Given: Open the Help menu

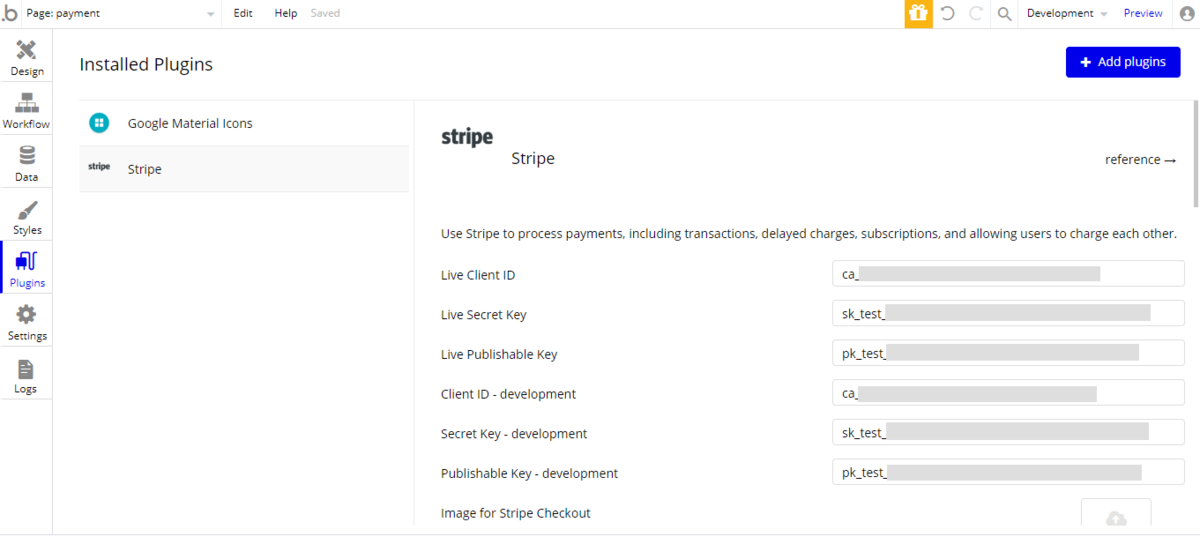Looking at the screenshot, I should (x=286, y=13).
